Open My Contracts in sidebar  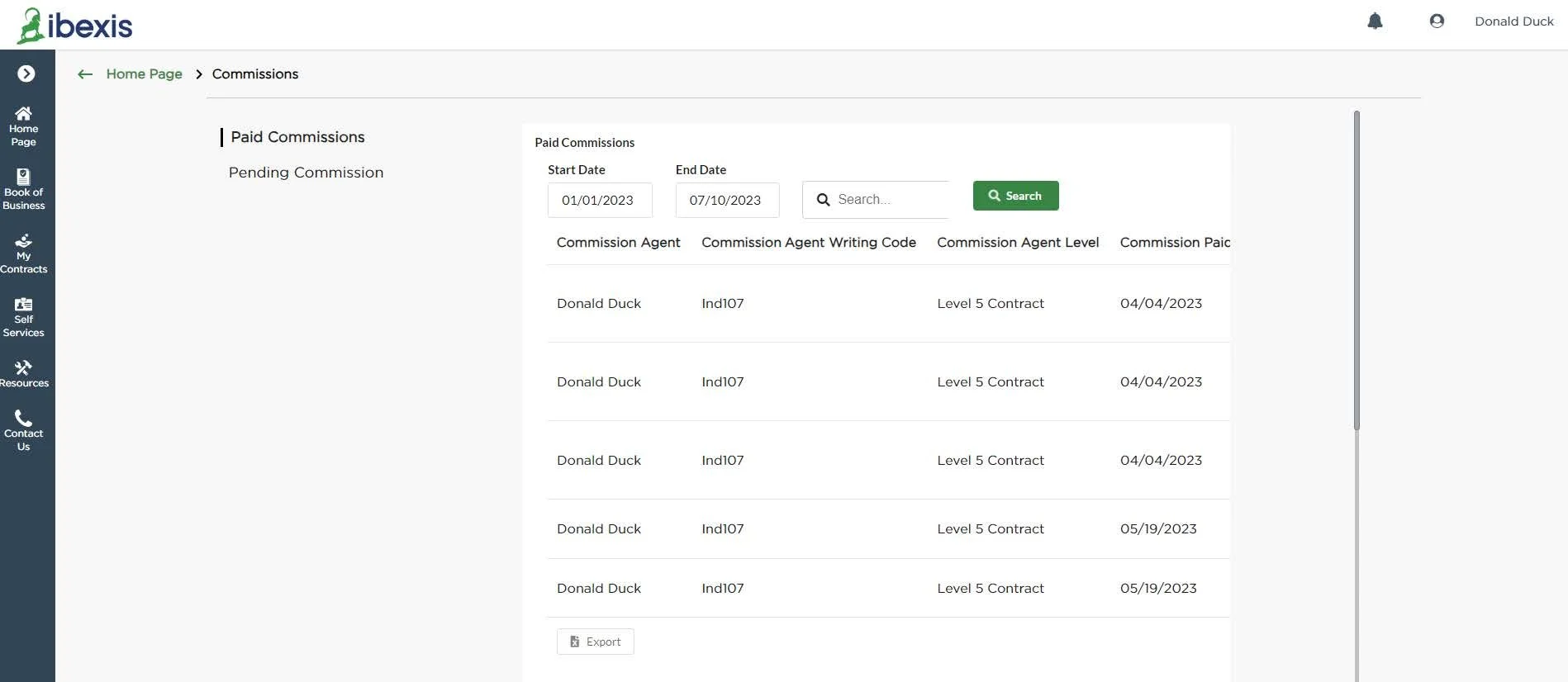(24, 253)
